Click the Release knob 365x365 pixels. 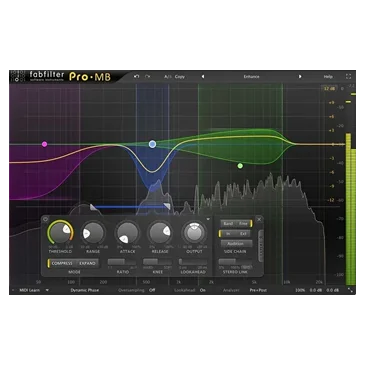pyautogui.click(x=160, y=233)
